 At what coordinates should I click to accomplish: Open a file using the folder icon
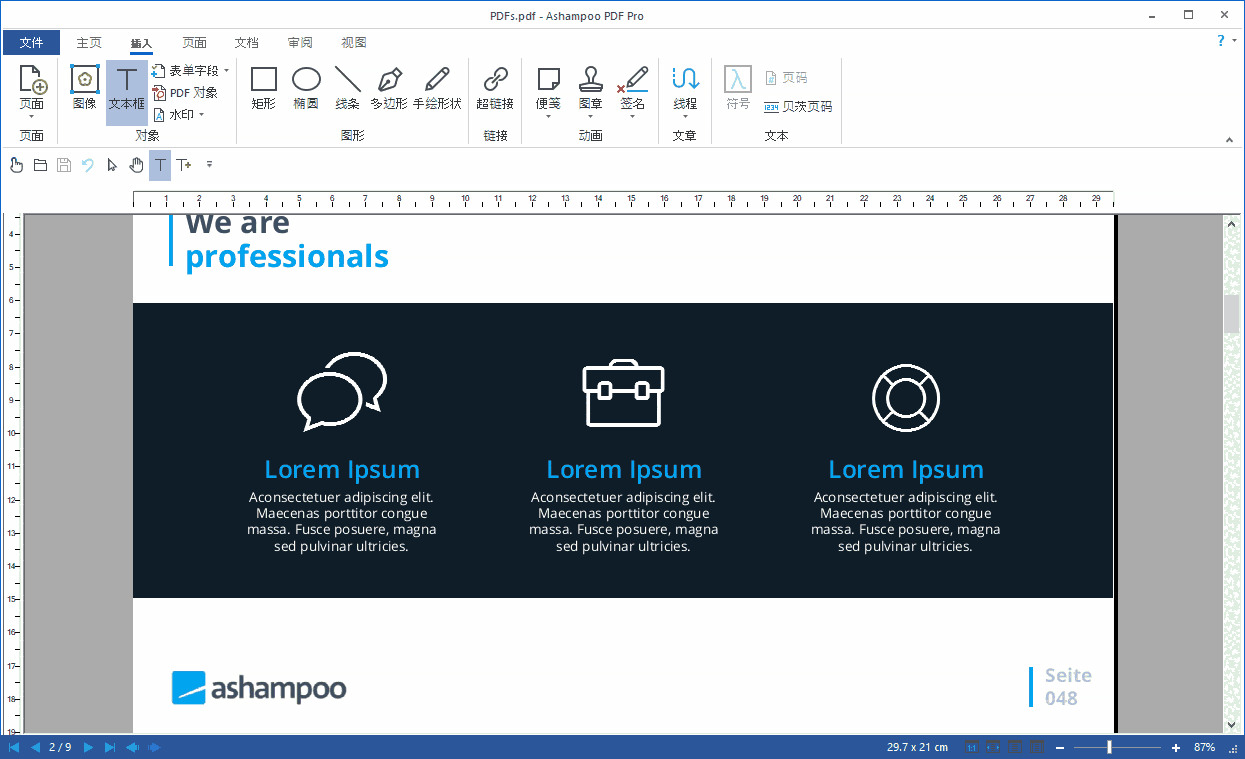40,165
